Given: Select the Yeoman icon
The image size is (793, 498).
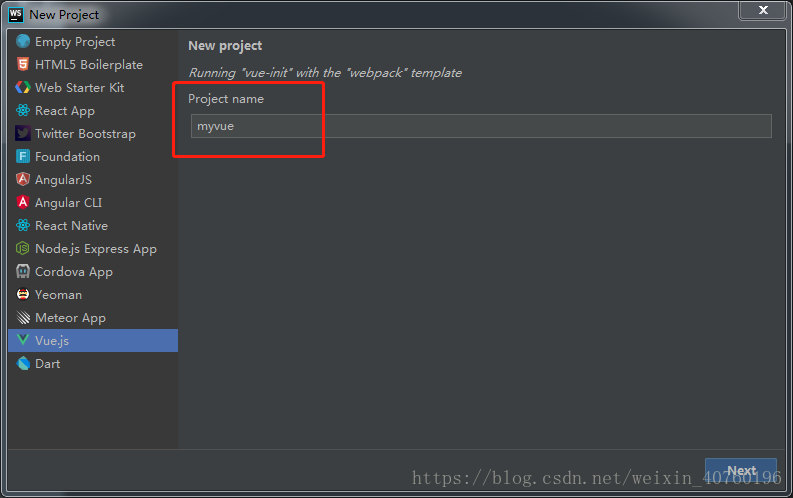Looking at the screenshot, I should tap(23, 294).
